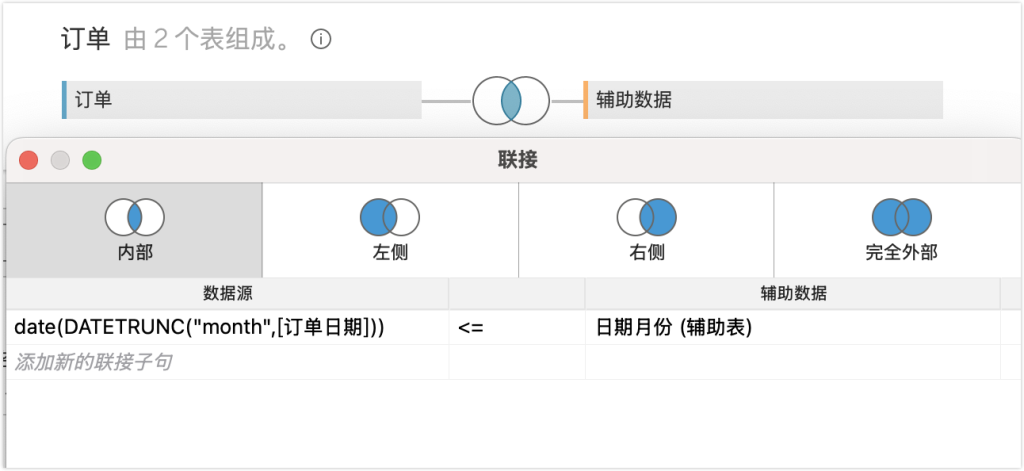
Task: Click 添加新的联接子句 to add clause
Action: tap(92, 362)
